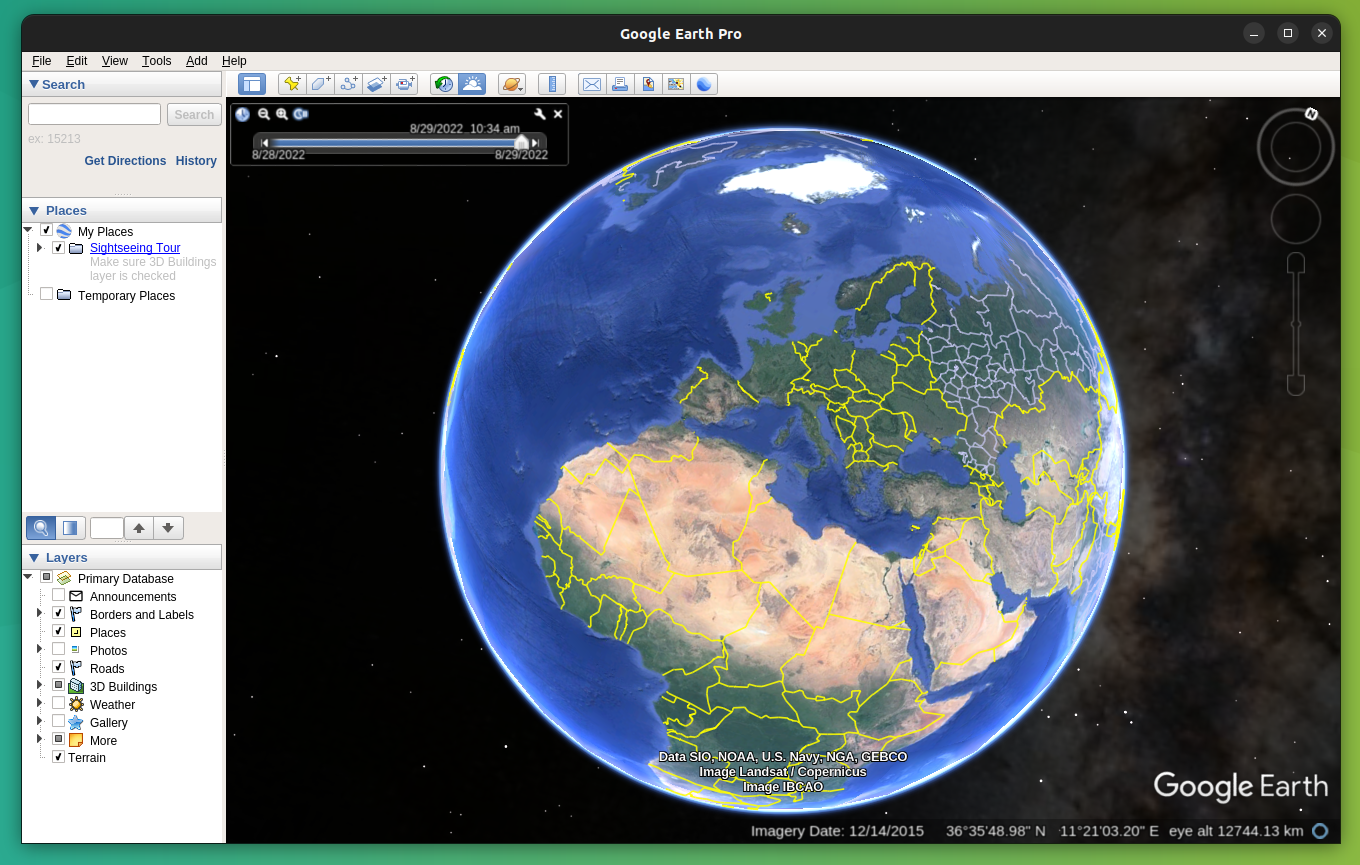Open the Tools menu
Viewport: 1360px width, 865px height.
157,61
